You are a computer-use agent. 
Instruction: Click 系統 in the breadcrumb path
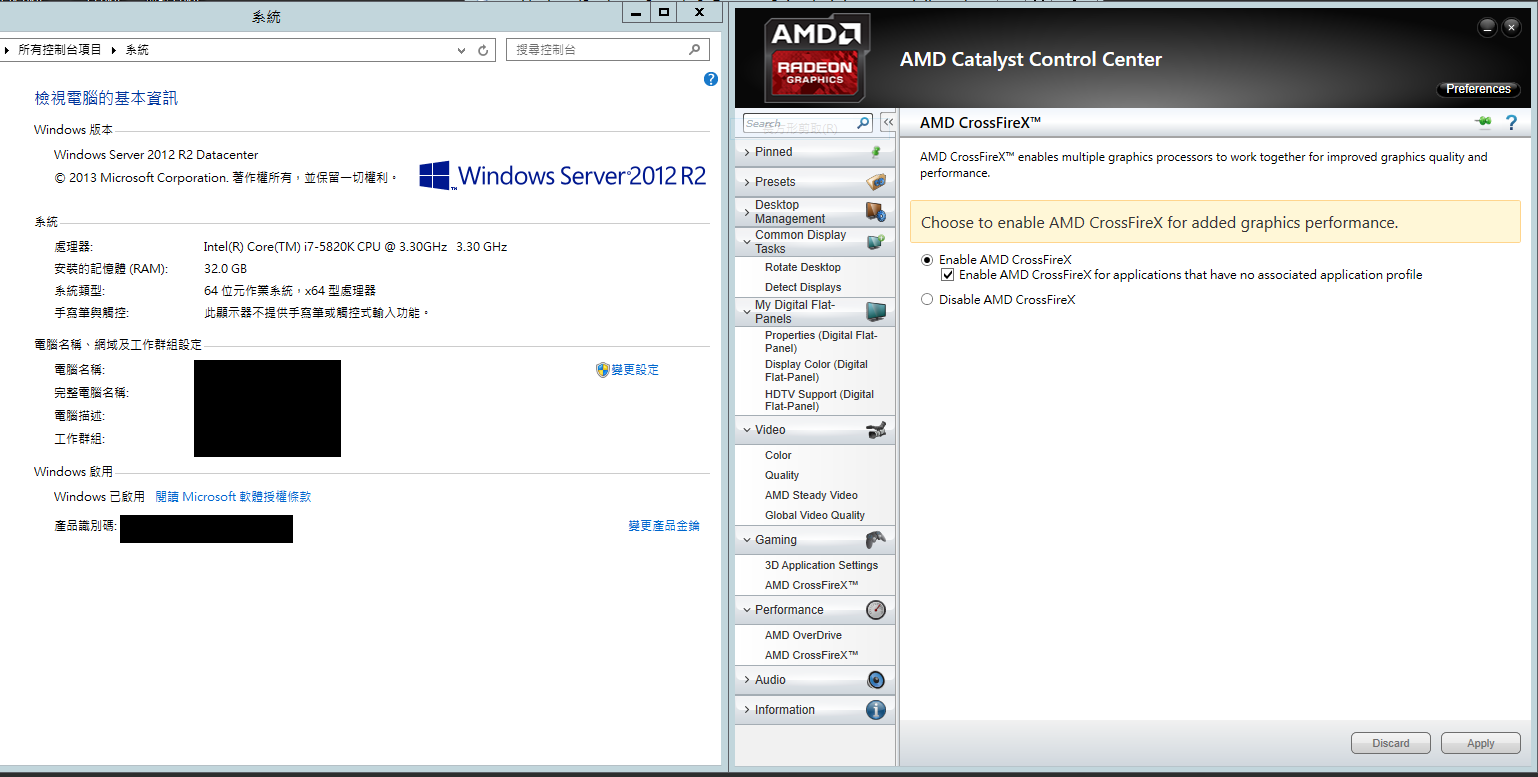coord(137,50)
